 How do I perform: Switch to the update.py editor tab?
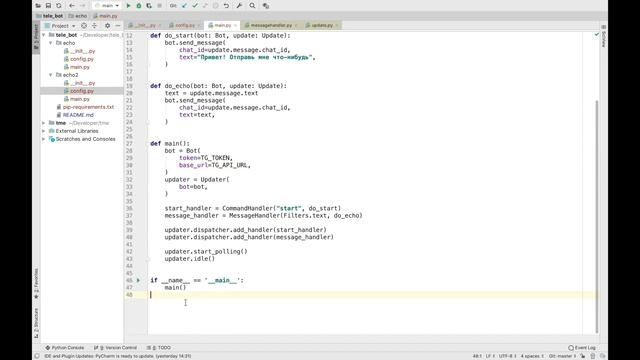[322, 25]
